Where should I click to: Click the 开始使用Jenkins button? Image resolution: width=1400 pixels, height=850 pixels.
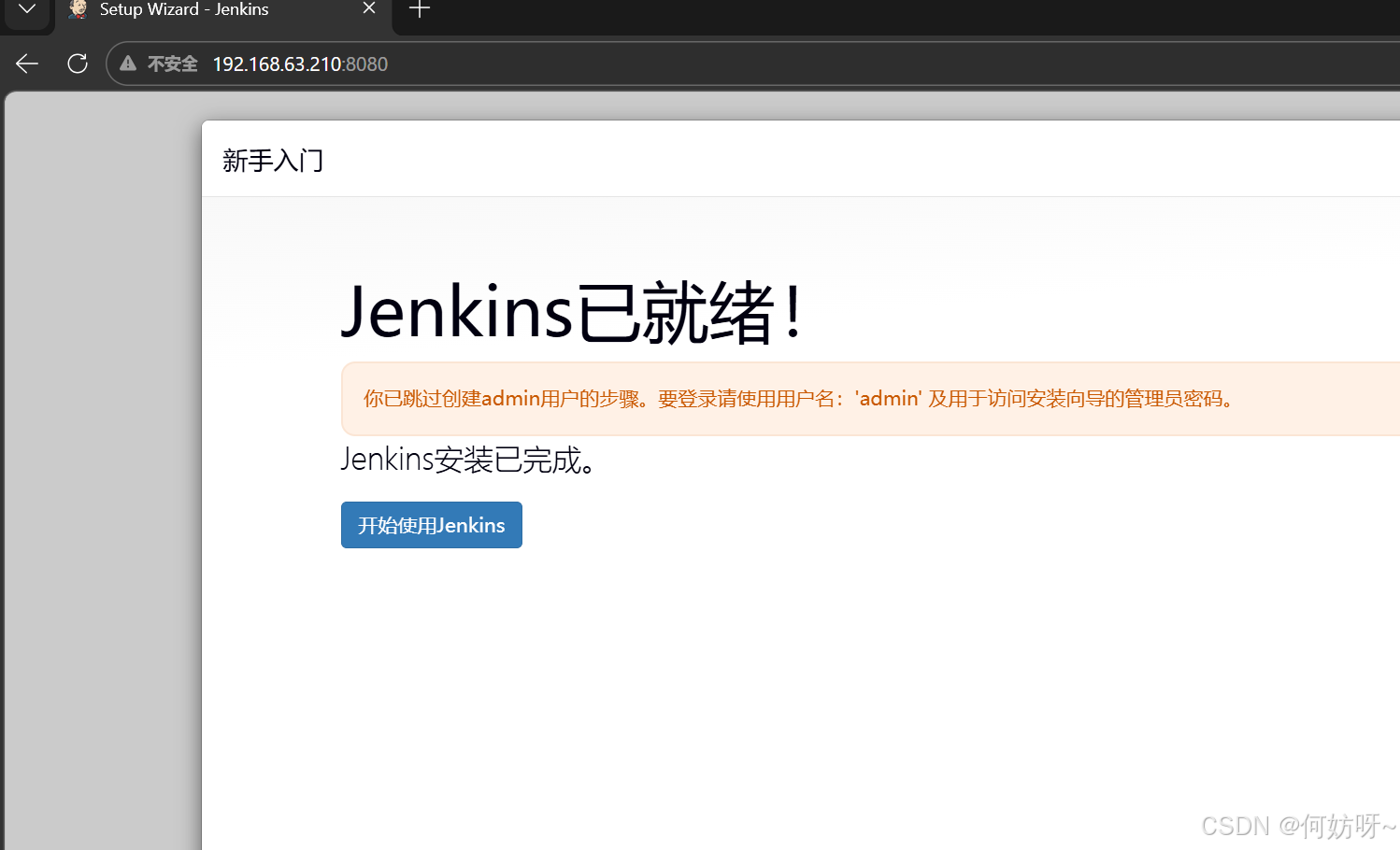click(431, 525)
